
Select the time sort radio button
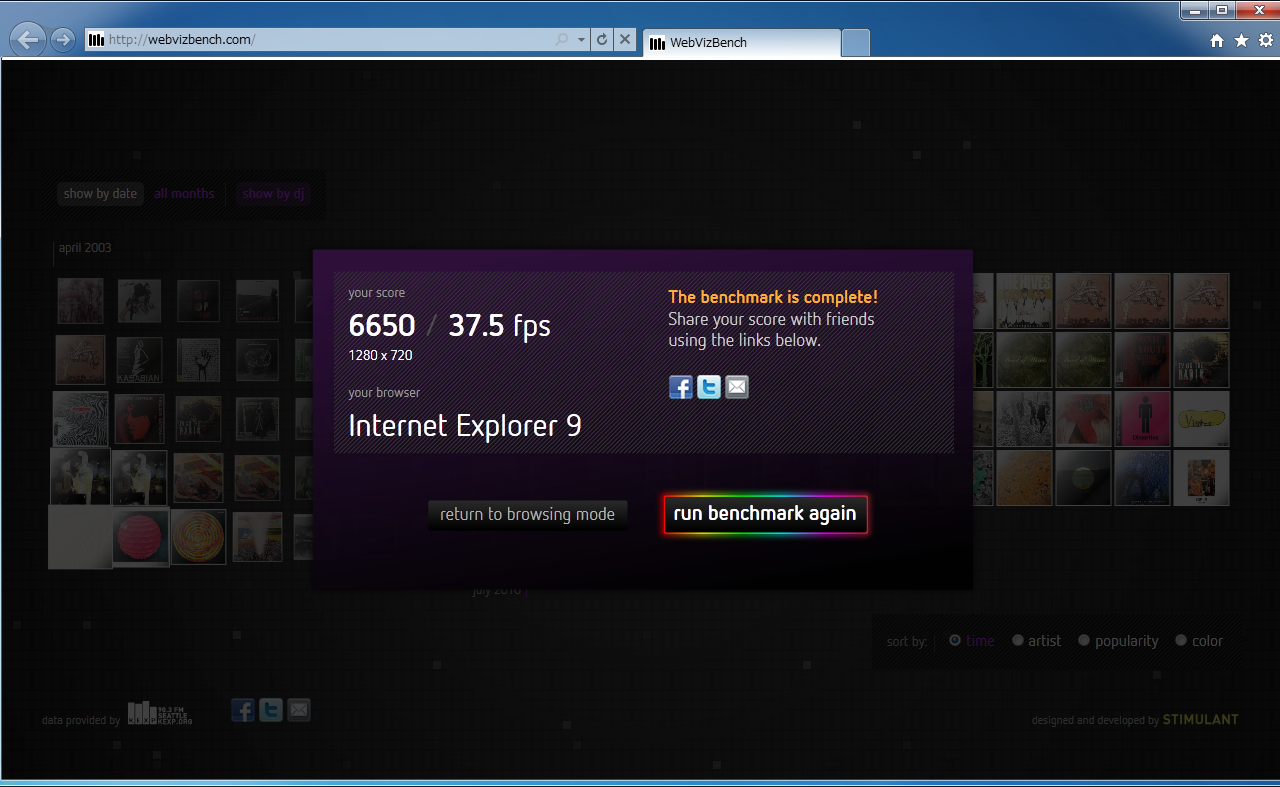[955, 641]
